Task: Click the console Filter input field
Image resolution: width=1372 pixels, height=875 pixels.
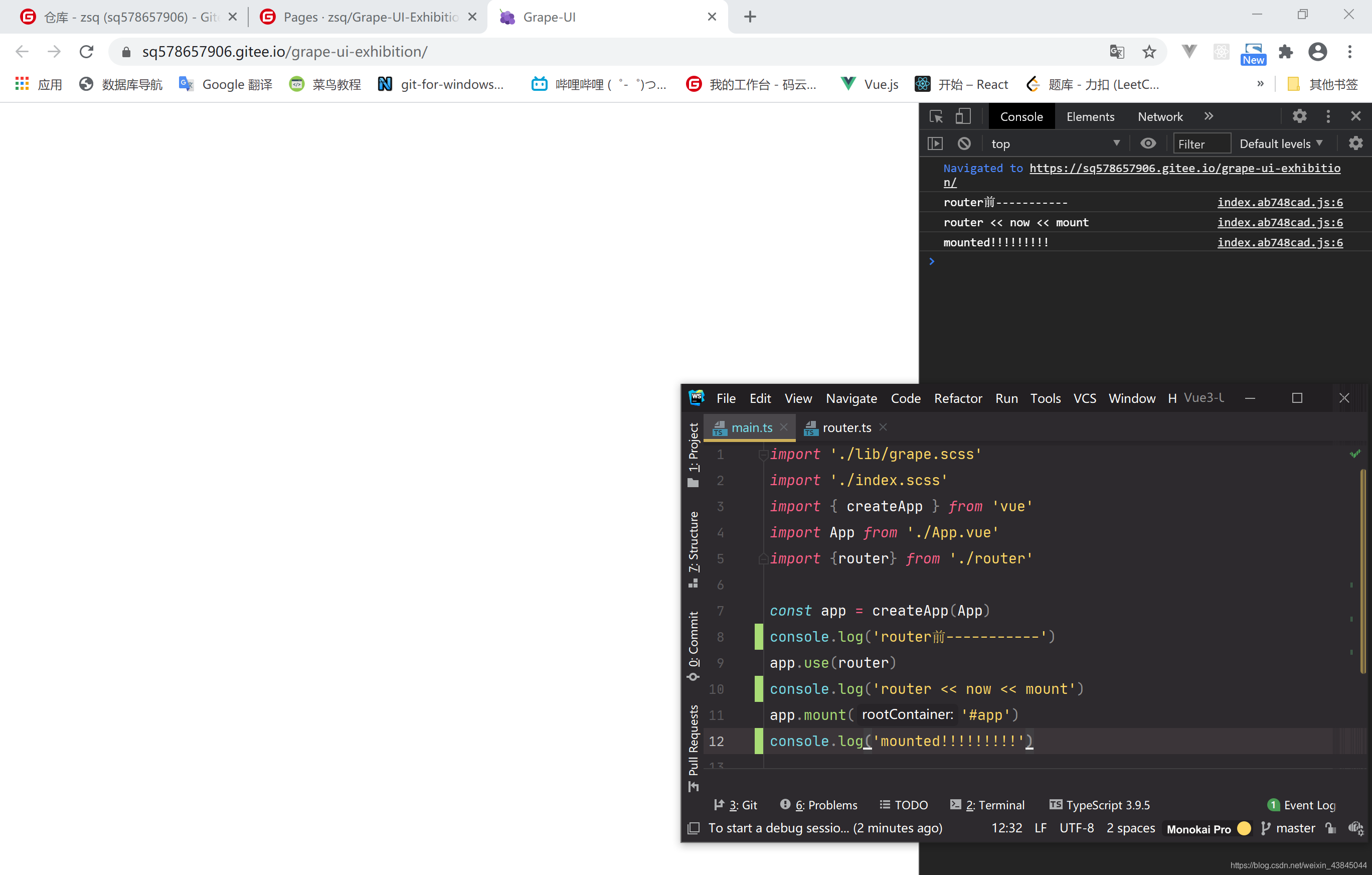Action: tap(1201, 143)
